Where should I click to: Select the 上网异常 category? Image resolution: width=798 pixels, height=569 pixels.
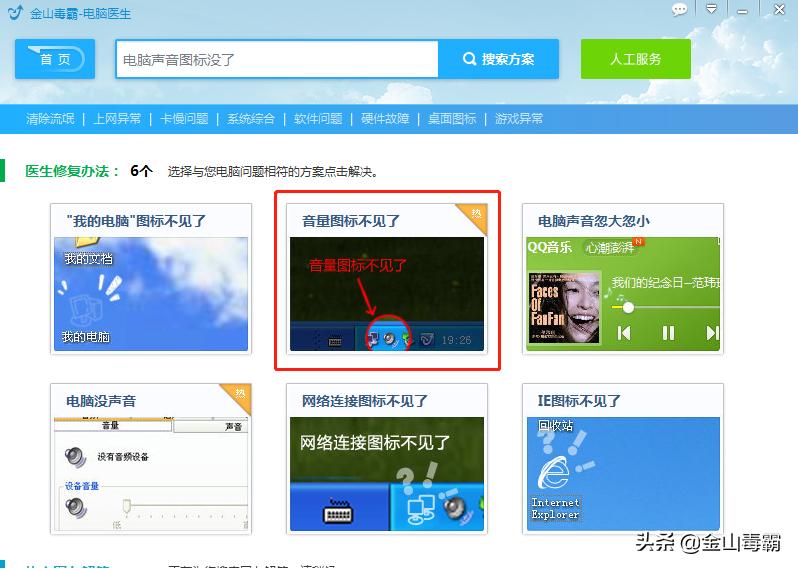(117, 119)
